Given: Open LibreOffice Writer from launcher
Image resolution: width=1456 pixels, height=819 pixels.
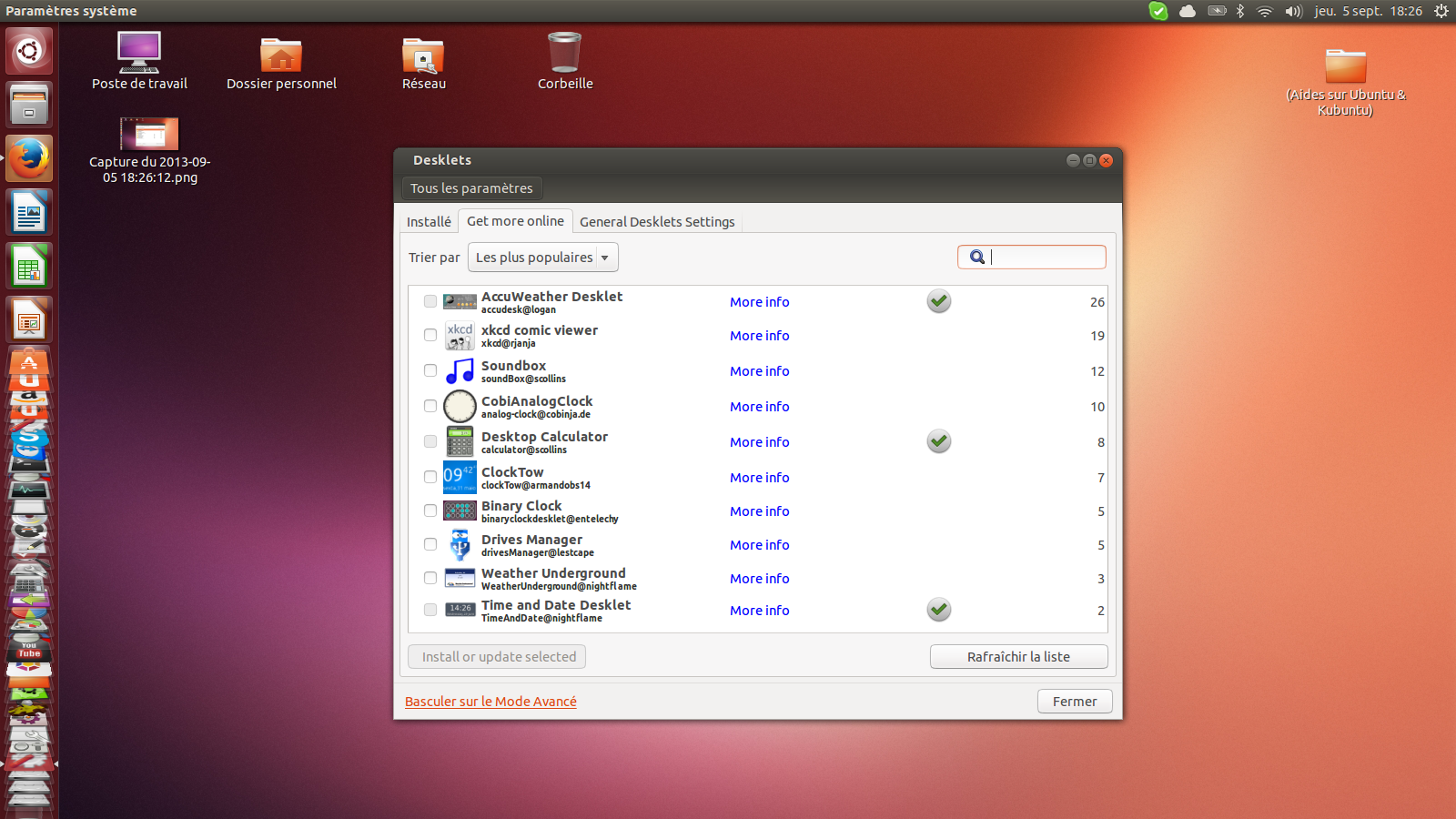Looking at the screenshot, I should (x=29, y=212).
